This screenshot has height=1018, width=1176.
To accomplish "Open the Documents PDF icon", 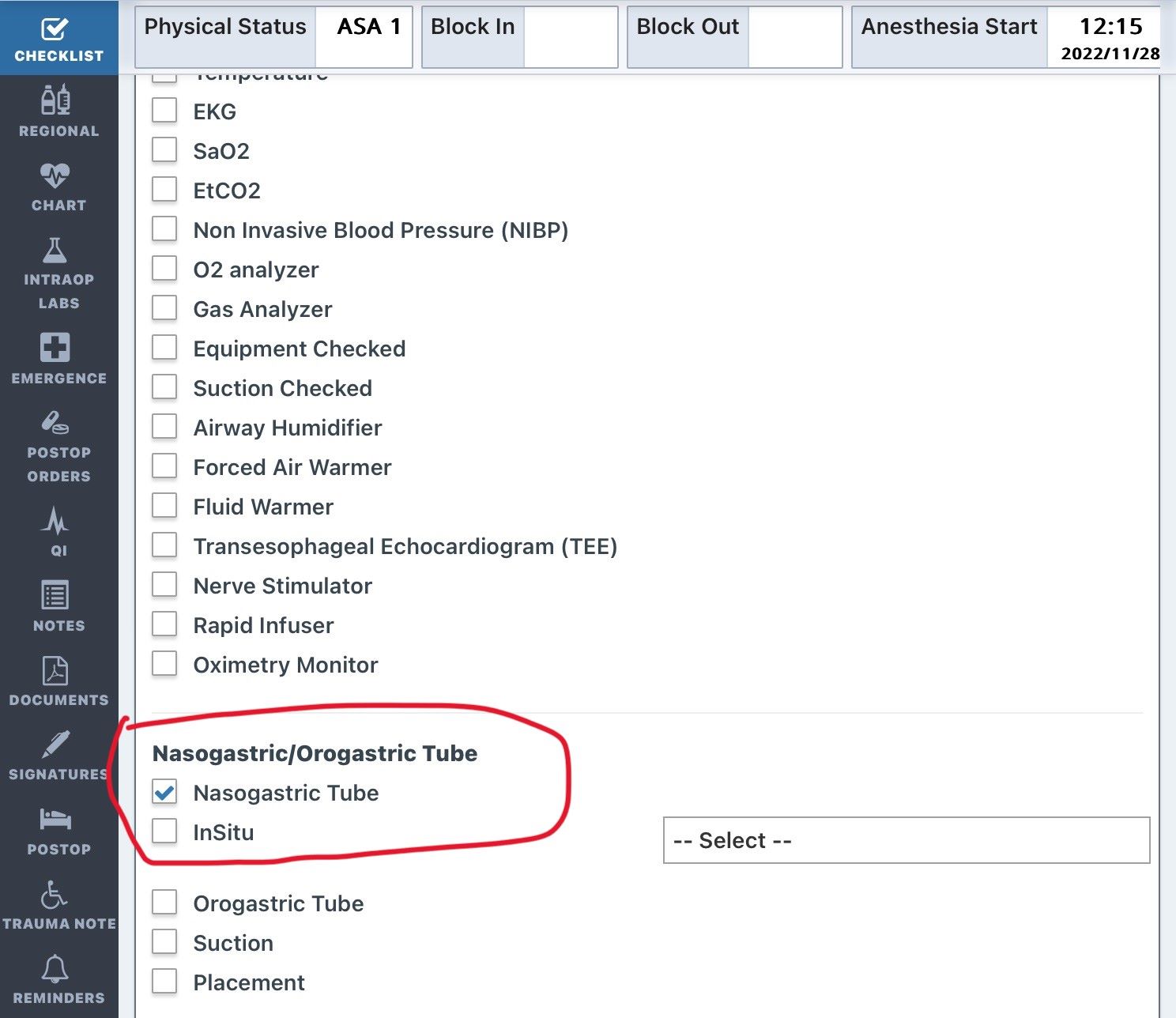I will click(x=55, y=670).
